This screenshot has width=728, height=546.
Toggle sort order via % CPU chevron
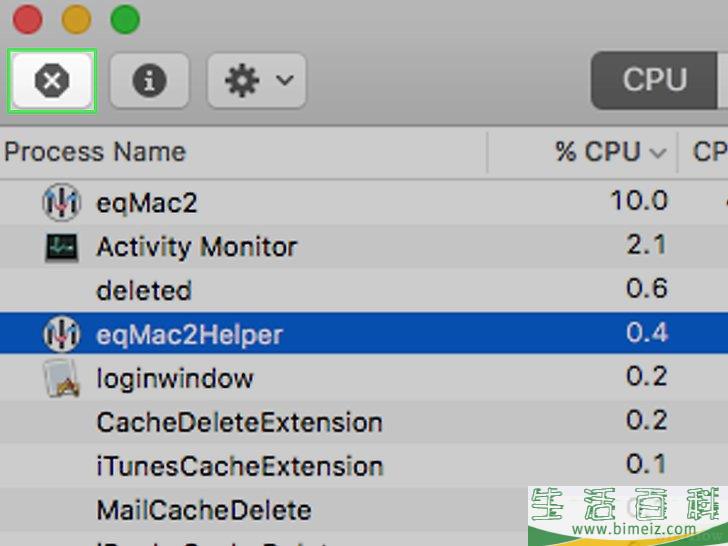pos(657,152)
